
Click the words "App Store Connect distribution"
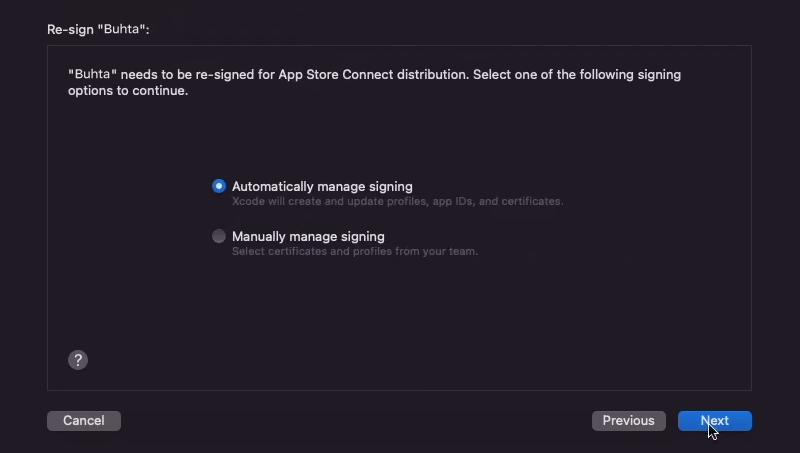(x=373, y=74)
